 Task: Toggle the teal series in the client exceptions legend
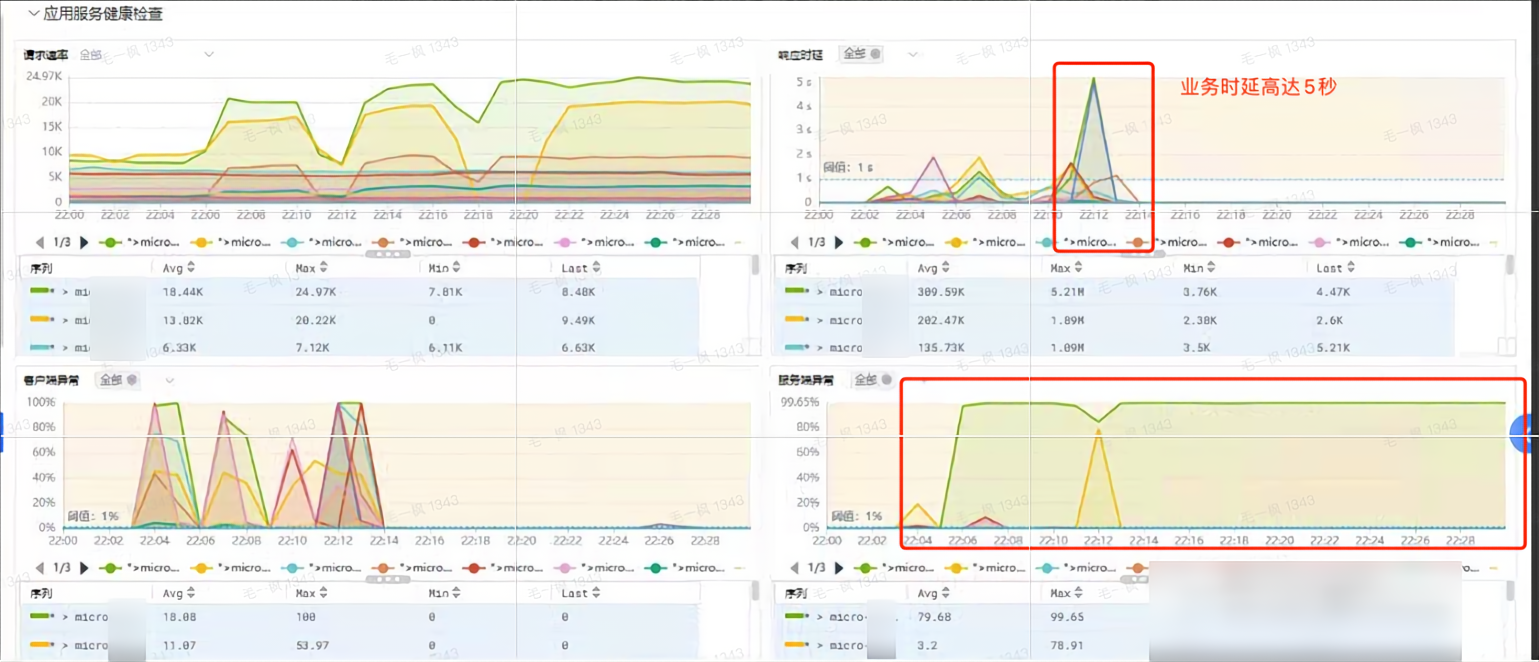[x=292, y=567]
